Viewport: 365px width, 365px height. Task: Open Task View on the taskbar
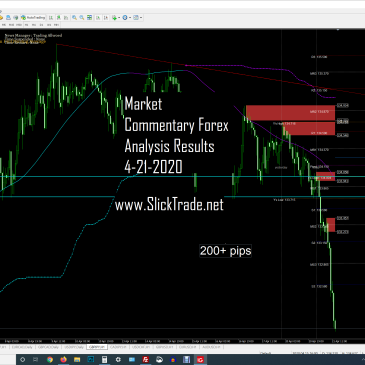click(35, 359)
